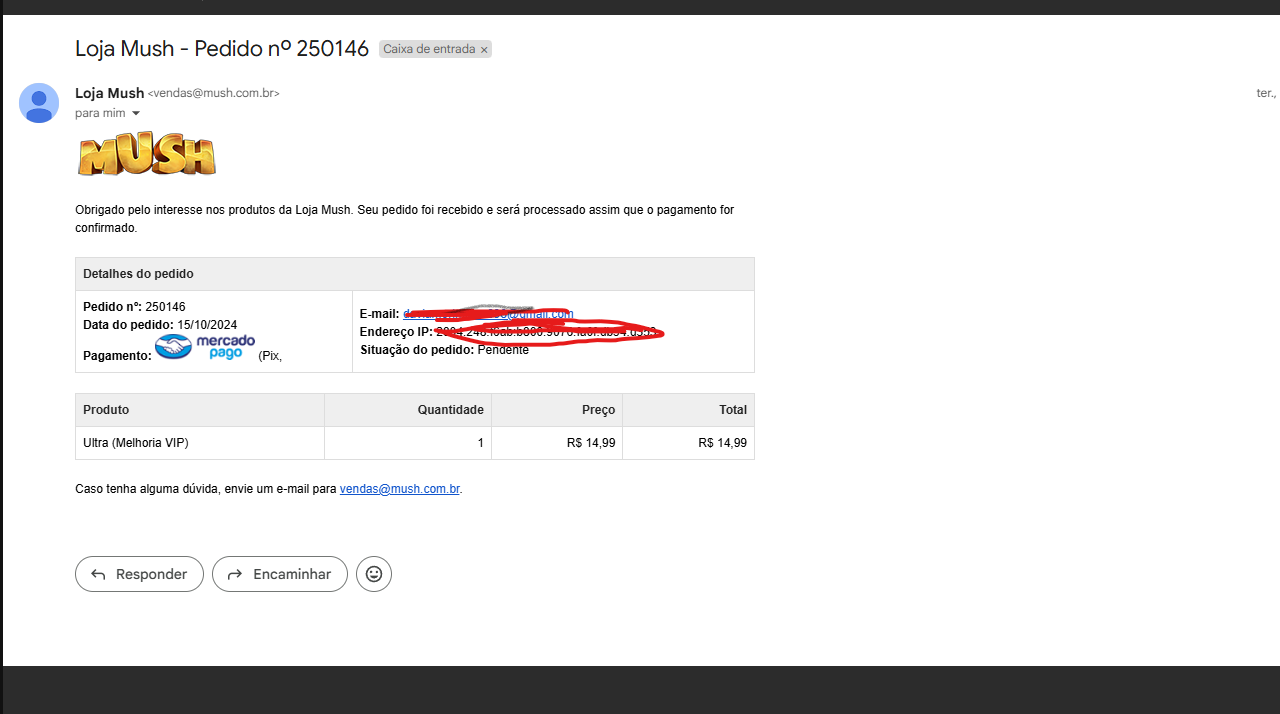Open the emoji reaction picker
This screenshot has width=1280, height=714.
pyautogui.click(x=374, y=574)
